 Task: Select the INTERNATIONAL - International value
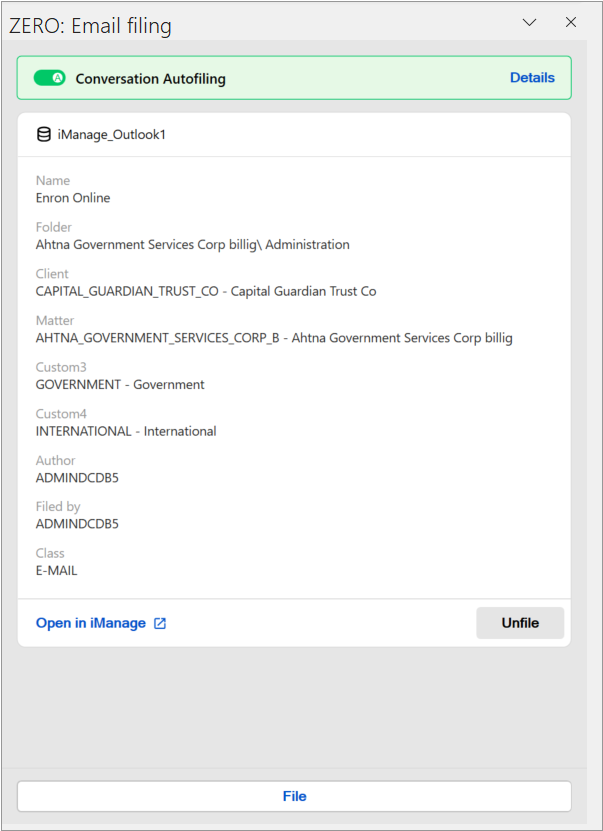click(x=126, y=431)
